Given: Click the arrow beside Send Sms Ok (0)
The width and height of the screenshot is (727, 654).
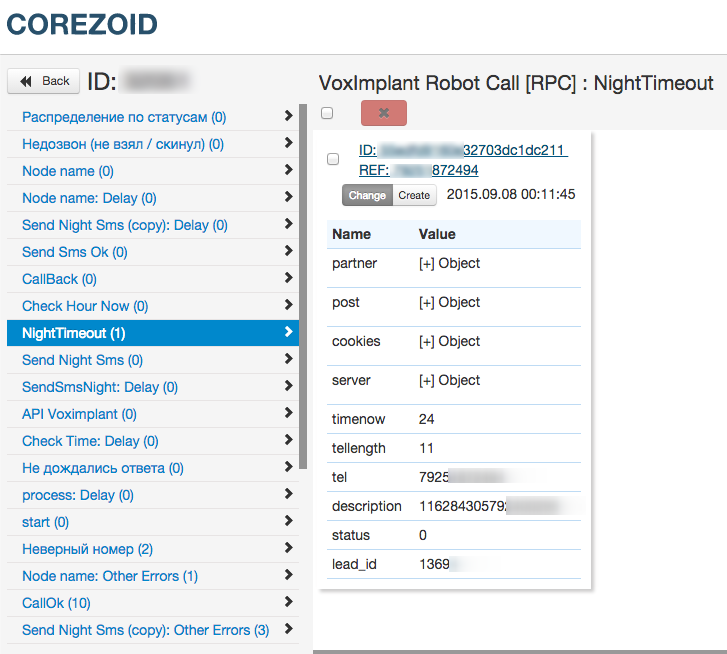Looking at the screenshot, I should [288, 252].
